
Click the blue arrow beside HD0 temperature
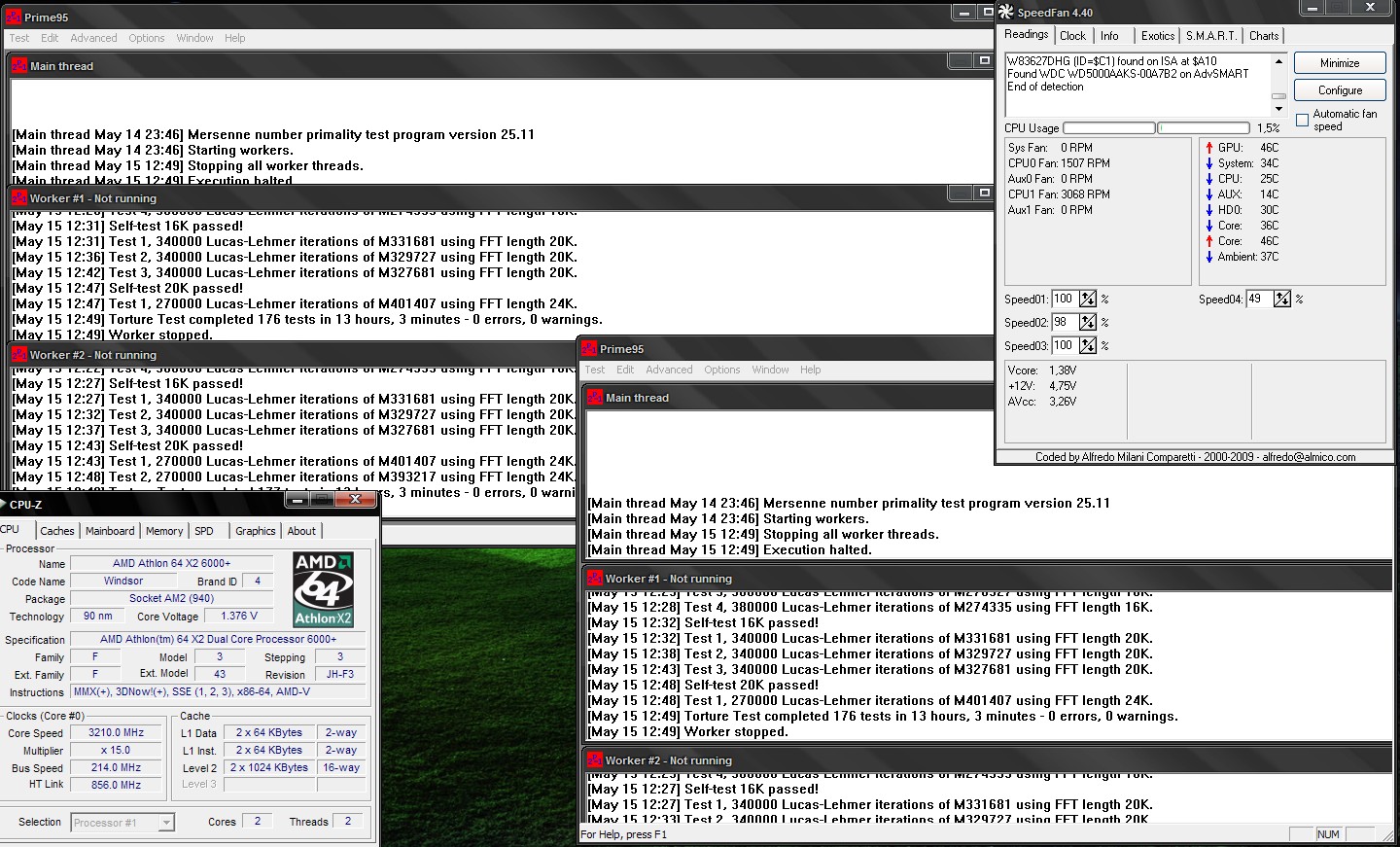pos(1209,210)
